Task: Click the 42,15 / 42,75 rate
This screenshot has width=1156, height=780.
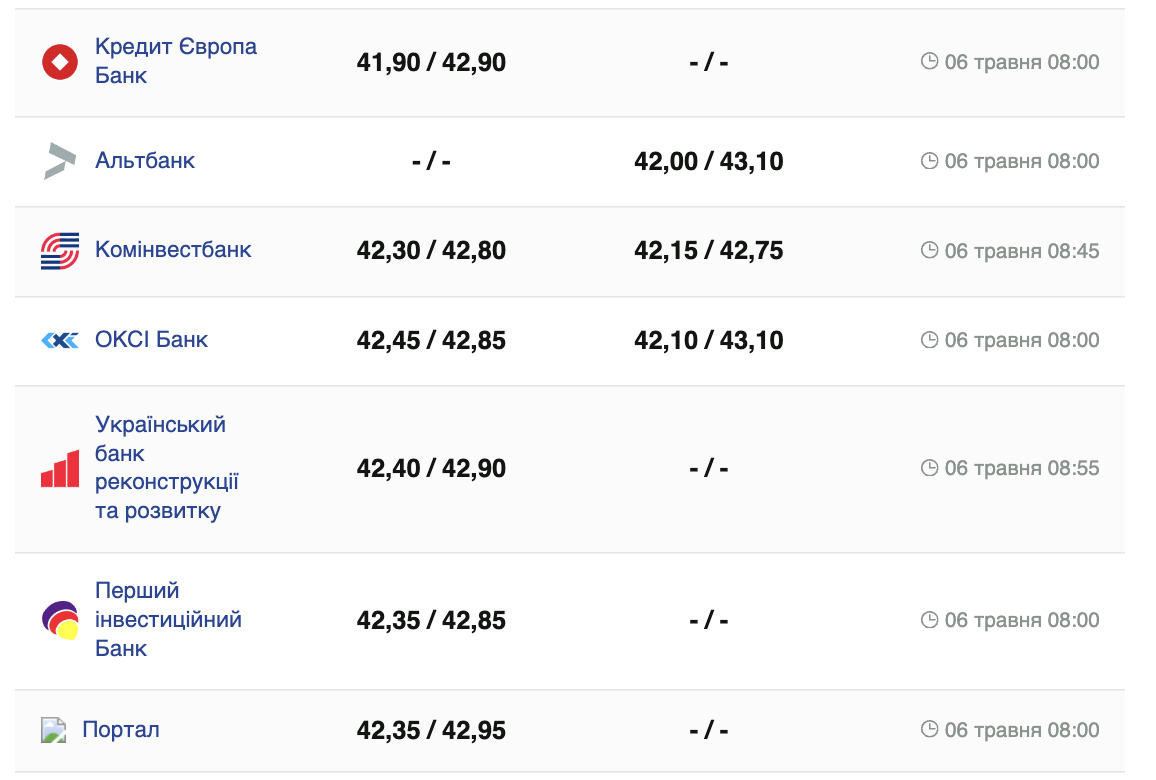Action: tap(708, 251)
